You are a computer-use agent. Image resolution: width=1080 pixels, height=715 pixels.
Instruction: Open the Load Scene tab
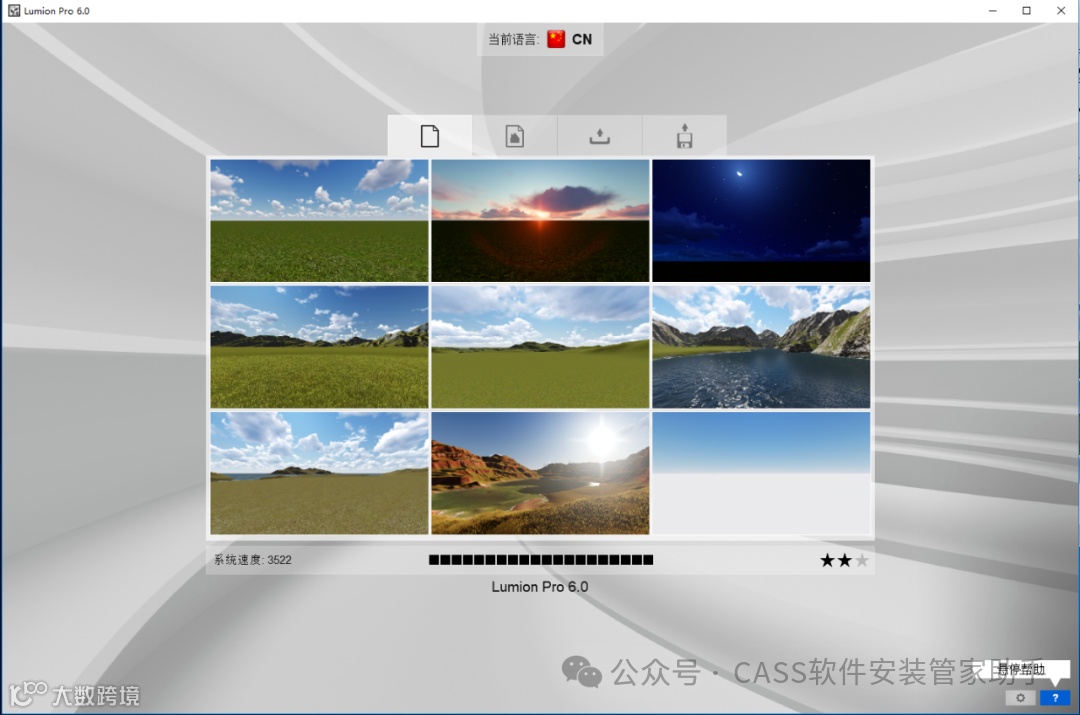pos(599,136)
